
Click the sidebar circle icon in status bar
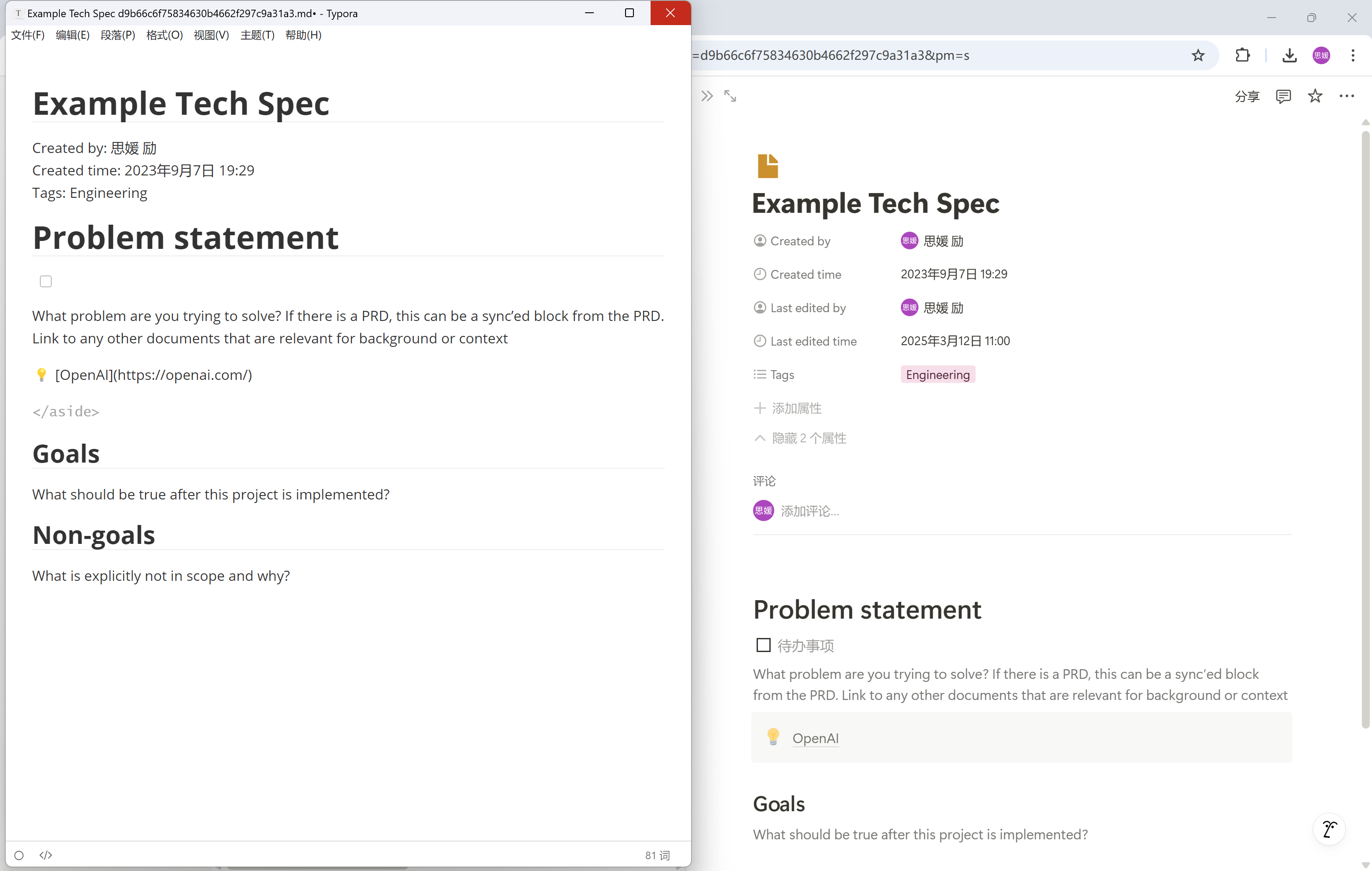19,855
